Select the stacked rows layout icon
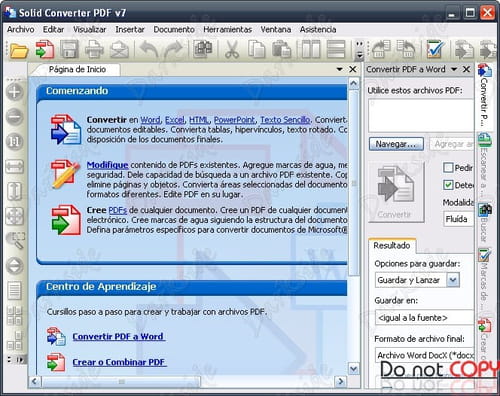Image resolution: width=500 pixels, height=396 pixels. 336,49
